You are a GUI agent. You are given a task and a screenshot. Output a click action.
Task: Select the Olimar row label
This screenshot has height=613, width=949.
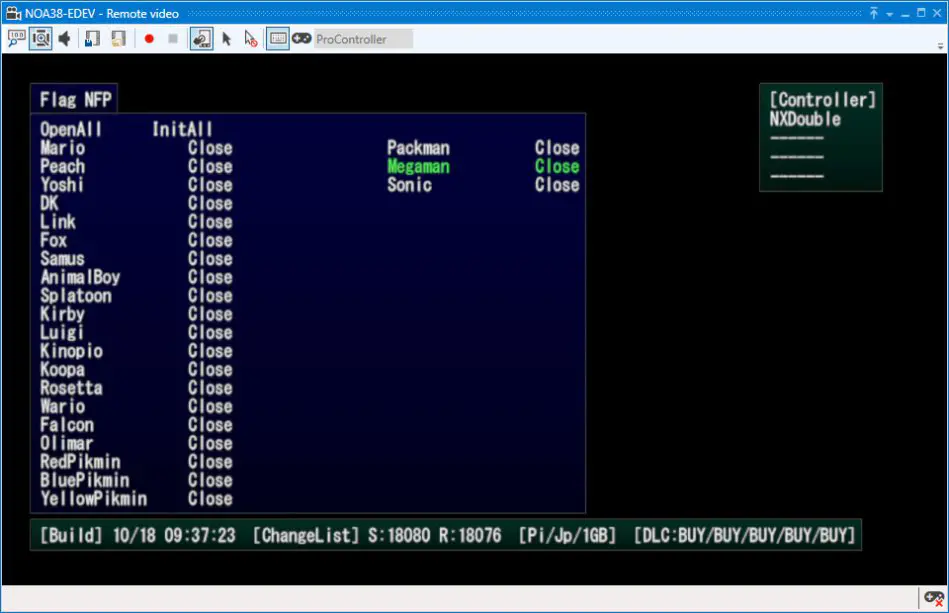click(67, 443)
